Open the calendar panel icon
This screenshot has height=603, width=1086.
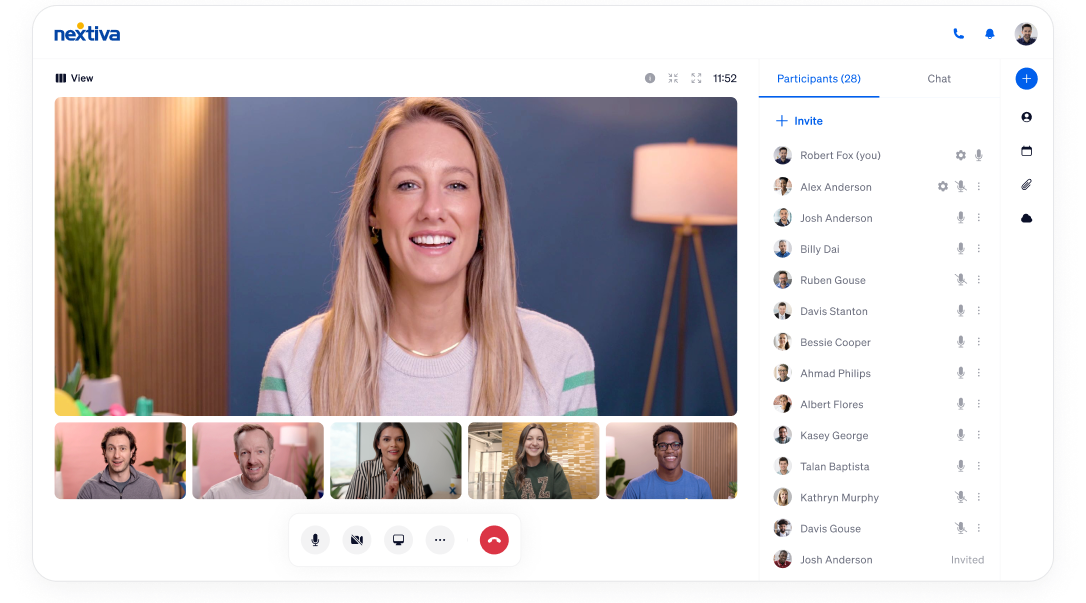[x=1026, y=150]
